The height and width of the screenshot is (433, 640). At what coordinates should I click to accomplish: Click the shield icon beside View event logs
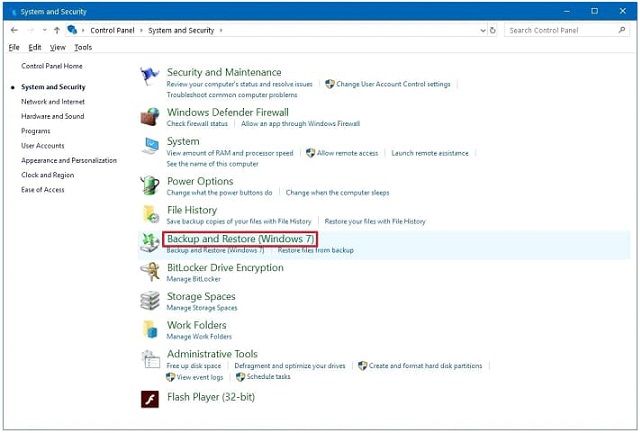pyautogui.click(x=171, y=377)
